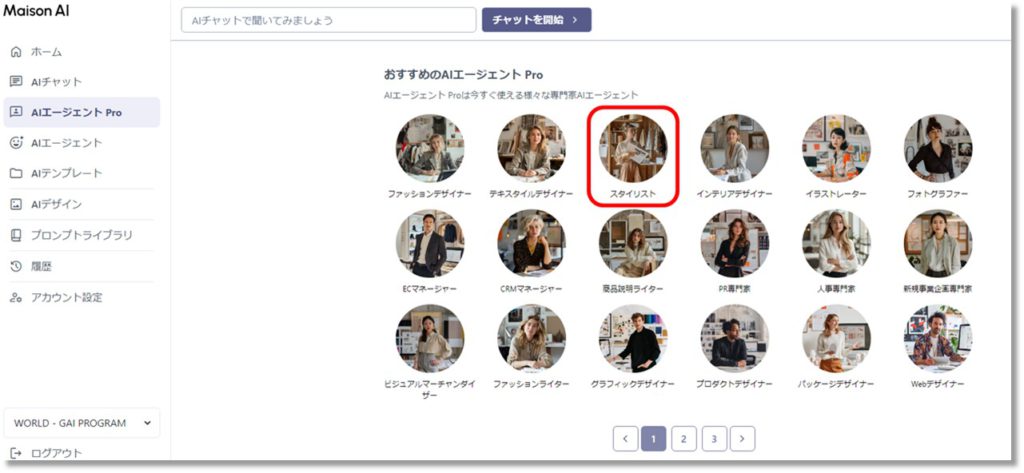The width and height of the screenshot is (1024, 473).
Task: Jump to page 3 of agents
Action: coord(713,438)
